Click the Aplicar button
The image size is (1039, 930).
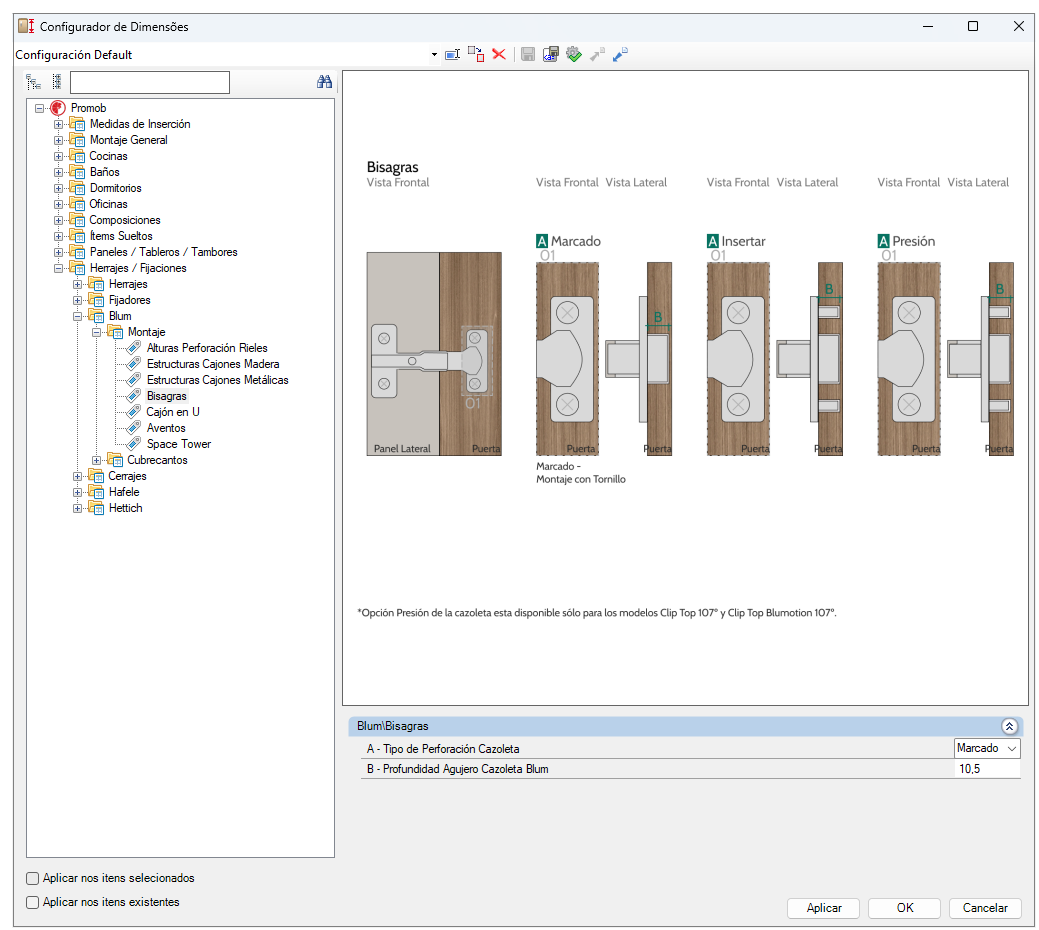point(824,908)
